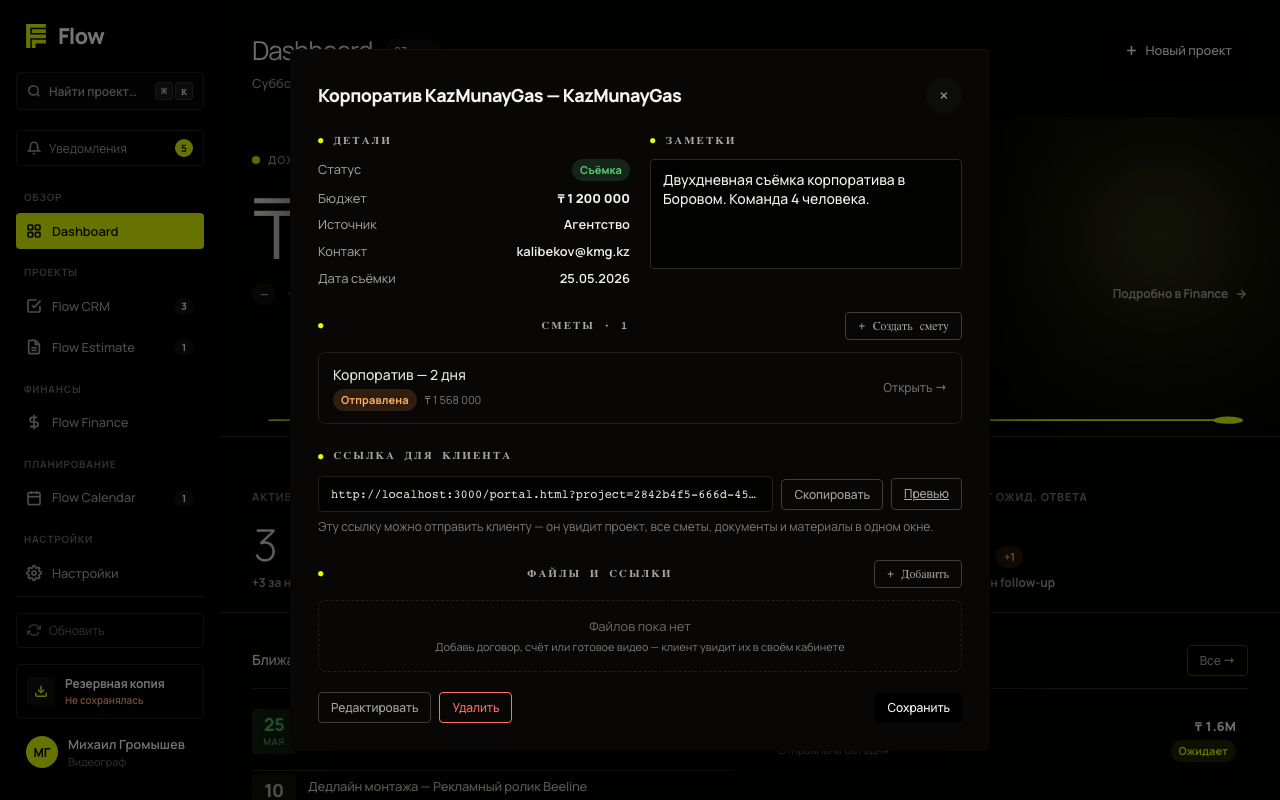Click the Flow Finance dollar icon

pos(34,422)
